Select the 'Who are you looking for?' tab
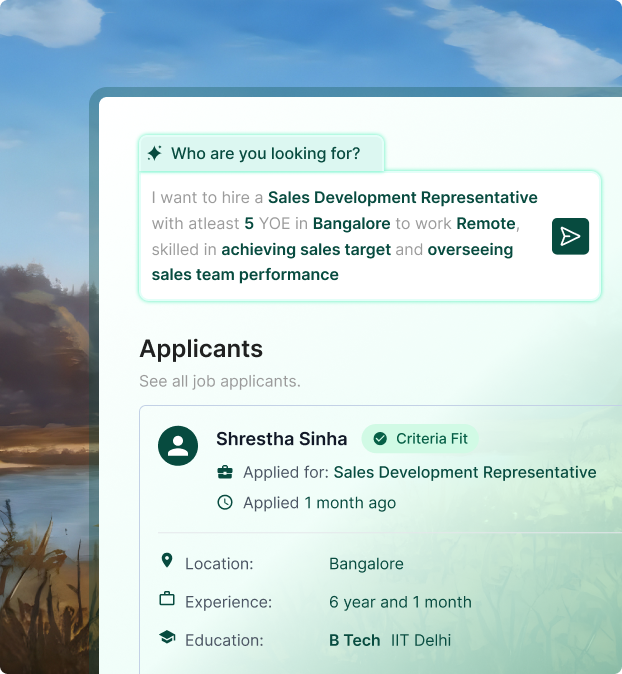The width and height of the screenshot is (622, 674). [x=262, y=154]
